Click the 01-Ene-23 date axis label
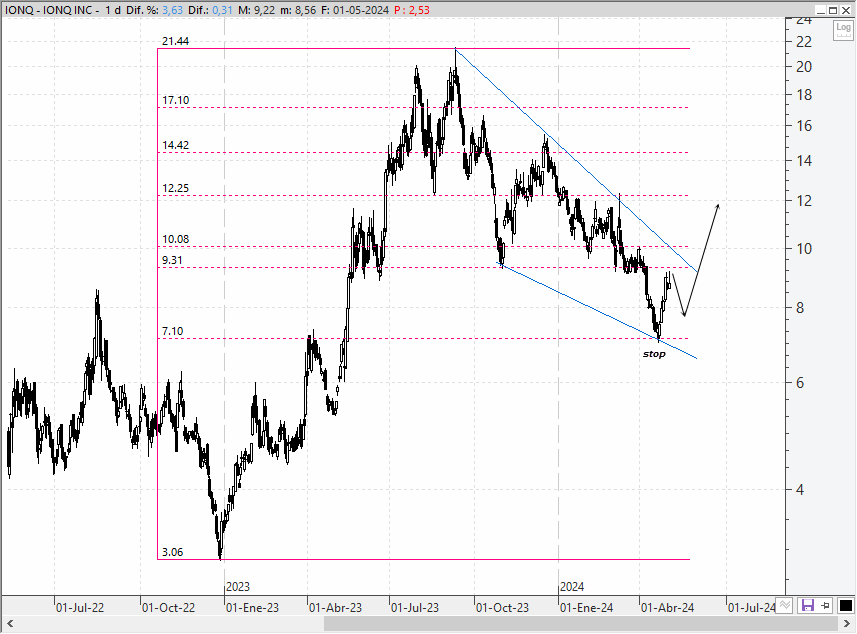 tap(253, 608)
